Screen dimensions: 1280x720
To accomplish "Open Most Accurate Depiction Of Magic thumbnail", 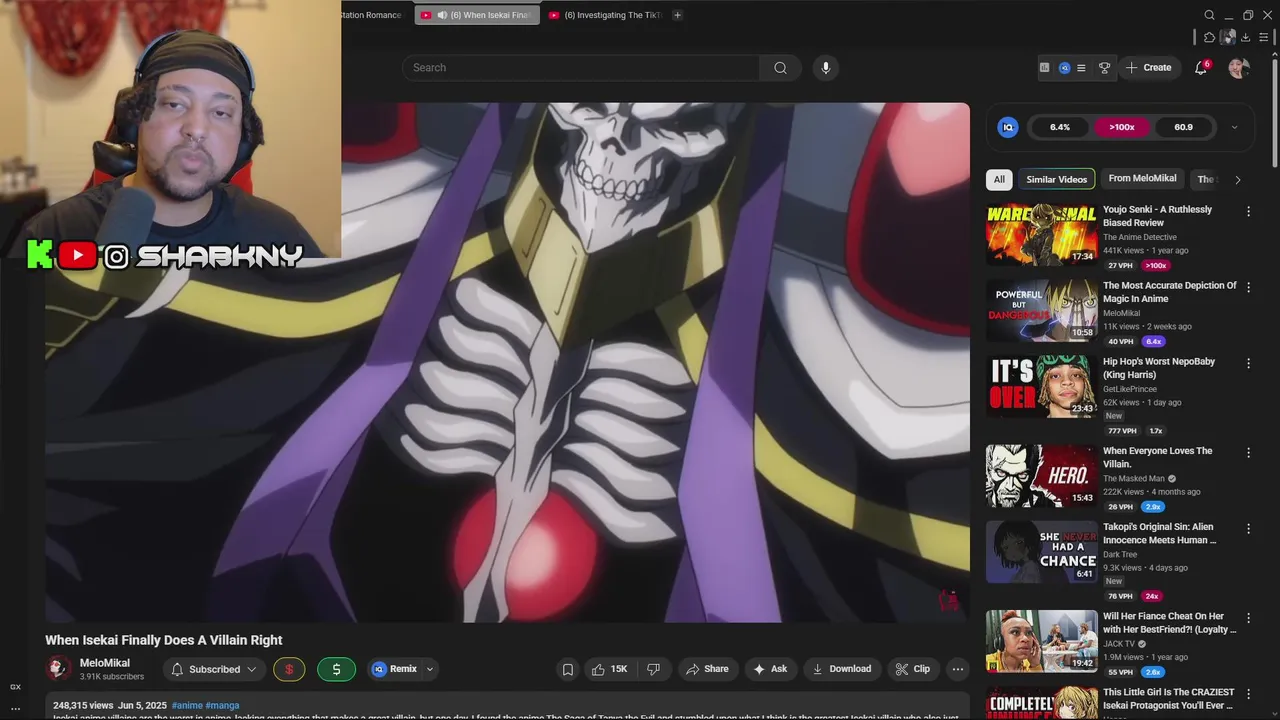I will [x=1041, y=310].
